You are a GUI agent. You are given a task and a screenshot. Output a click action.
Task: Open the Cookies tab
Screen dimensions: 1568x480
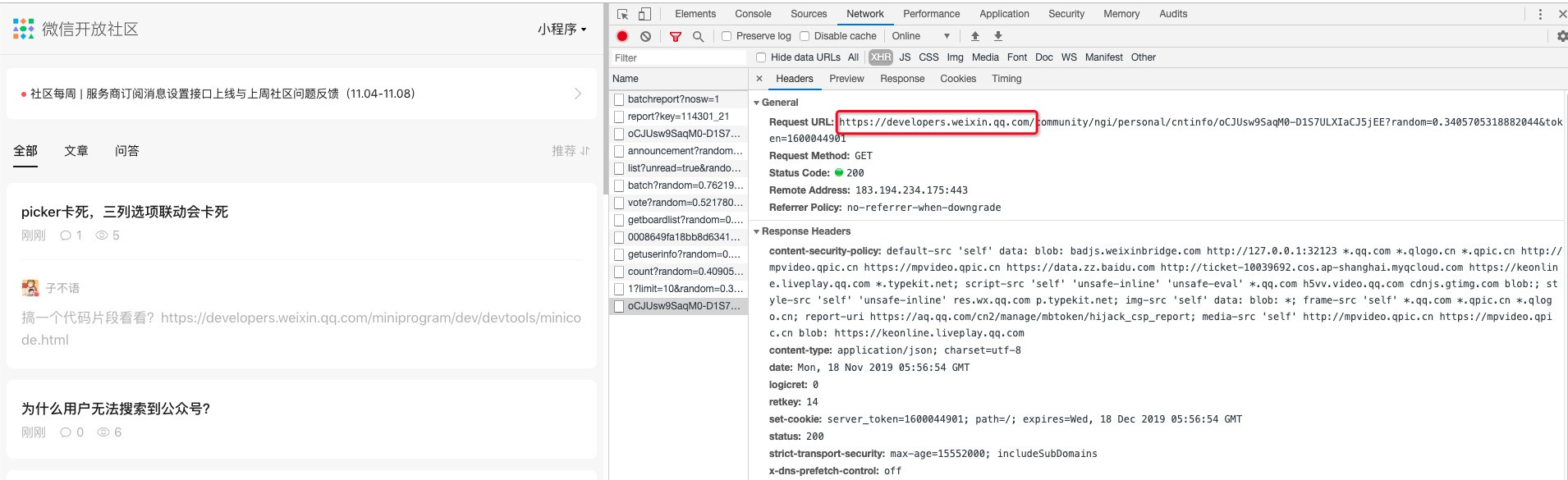958,79
